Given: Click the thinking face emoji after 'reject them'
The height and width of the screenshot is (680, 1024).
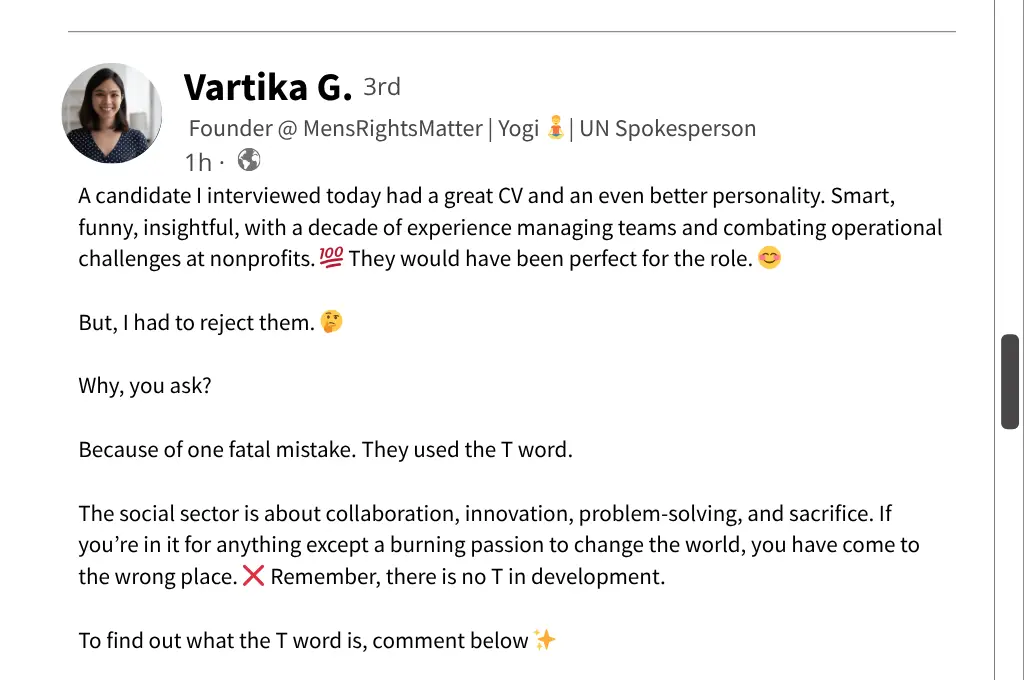Looking at the screenshot, I should [x=330, y=321].
